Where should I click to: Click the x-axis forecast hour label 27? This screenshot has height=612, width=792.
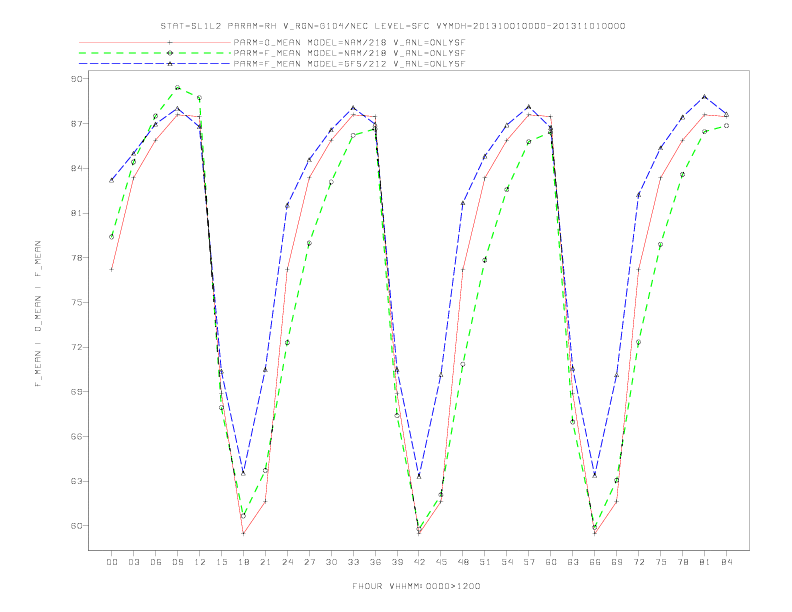[x=309, y=562]
